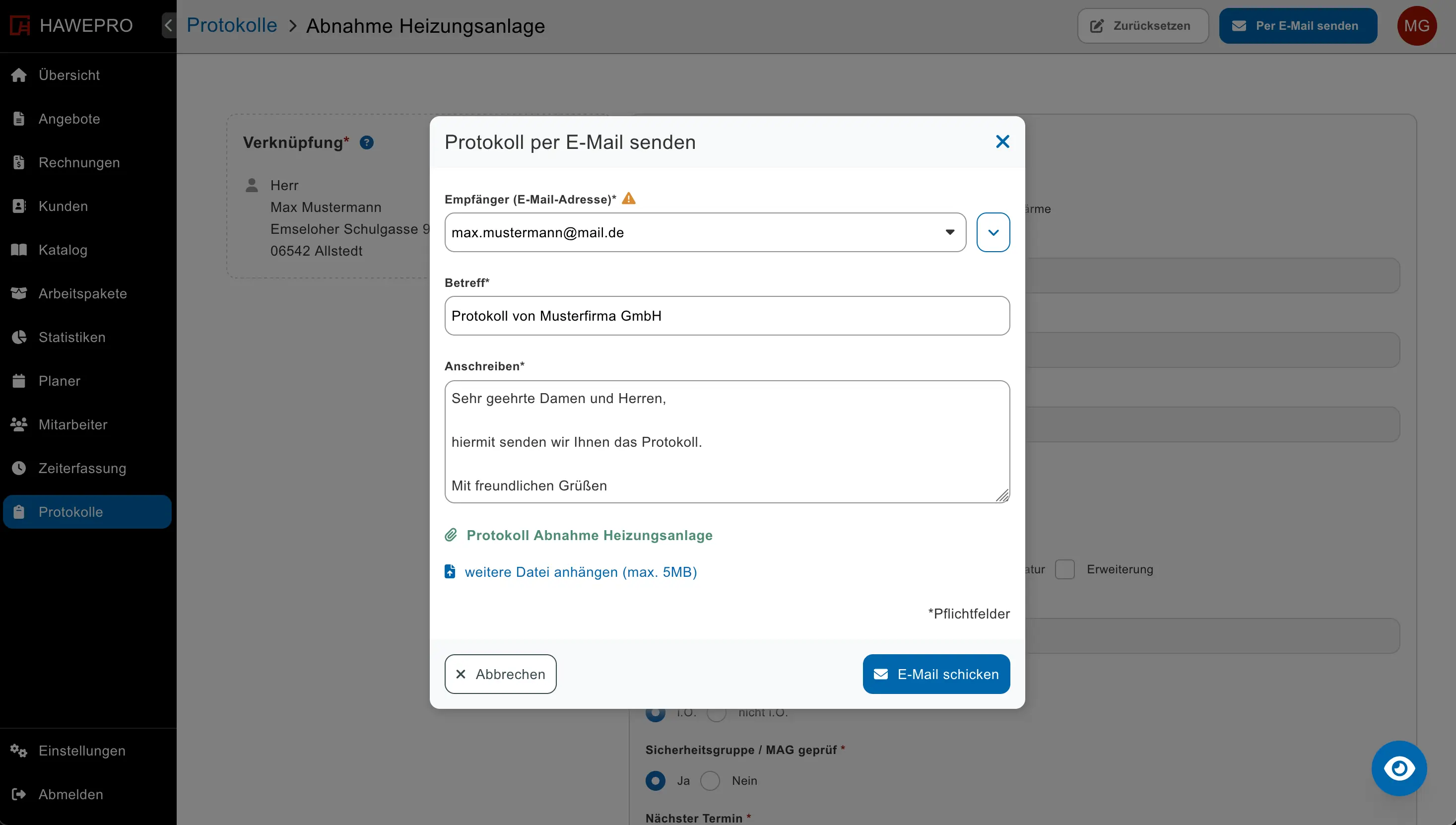Click the paperclip icon beside Protokoll Abnahme Heizungsanlage
The height and width of the screenshot is (825, 1456).
pos(451,534)
